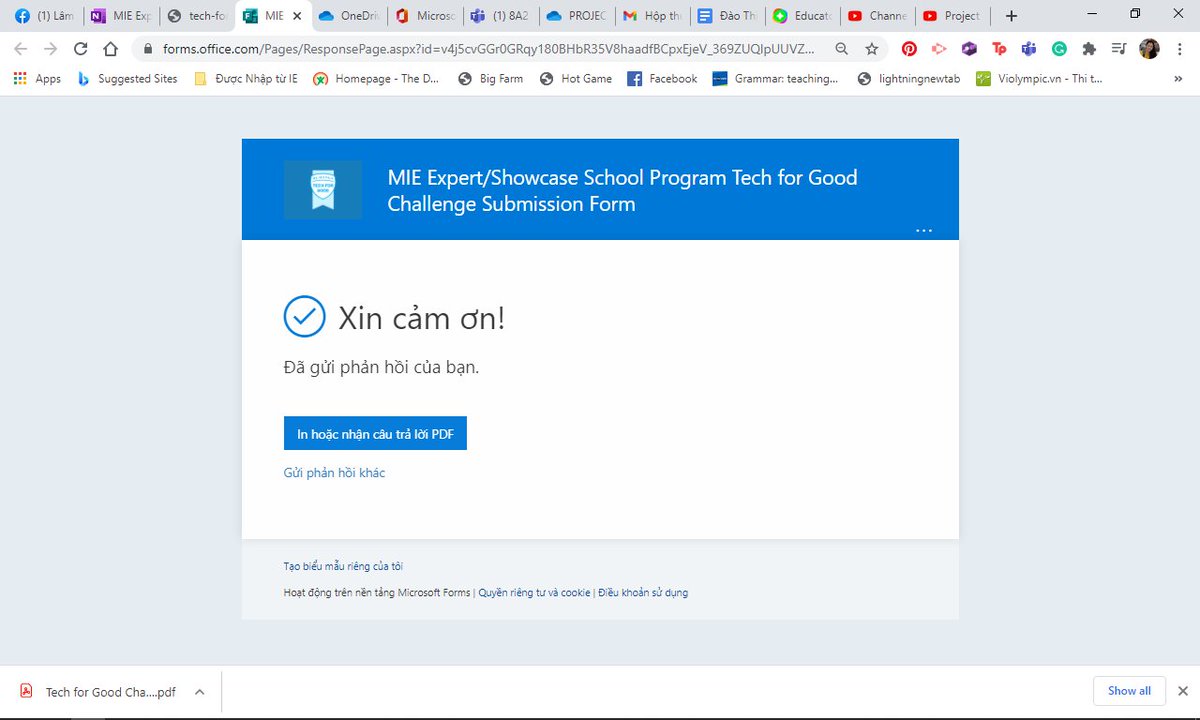Click the Tech for Good form badge image

323,190
